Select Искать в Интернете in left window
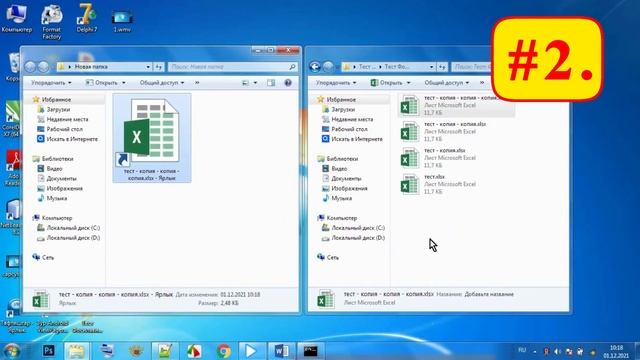This screenshot has height=360, width=640. [67, 139]
